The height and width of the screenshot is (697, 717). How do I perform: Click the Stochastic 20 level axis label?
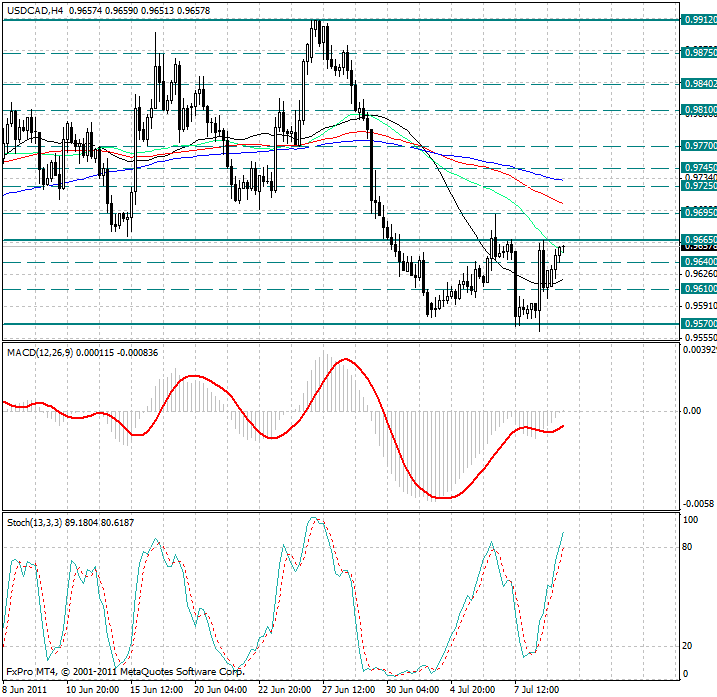[689, 645]
